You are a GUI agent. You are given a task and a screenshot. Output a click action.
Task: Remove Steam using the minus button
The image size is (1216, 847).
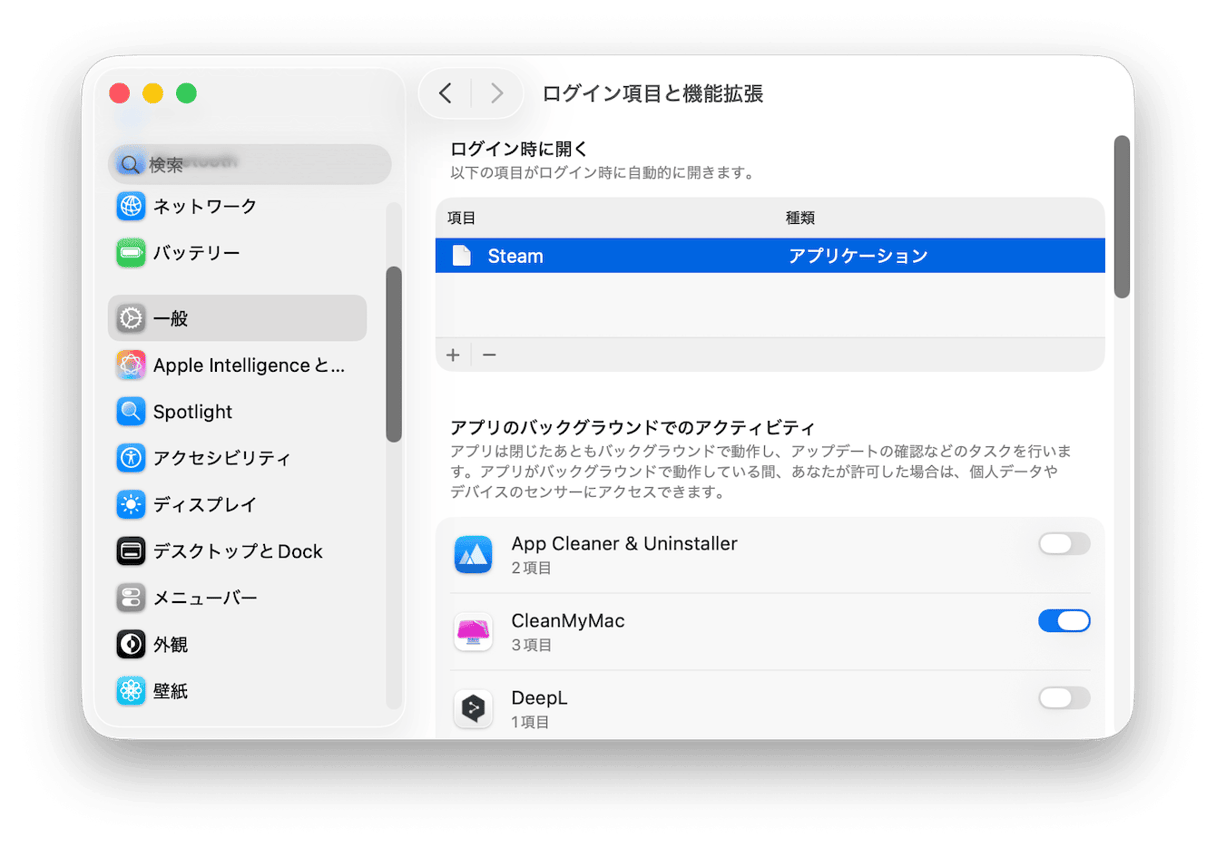tap(489, 354)
